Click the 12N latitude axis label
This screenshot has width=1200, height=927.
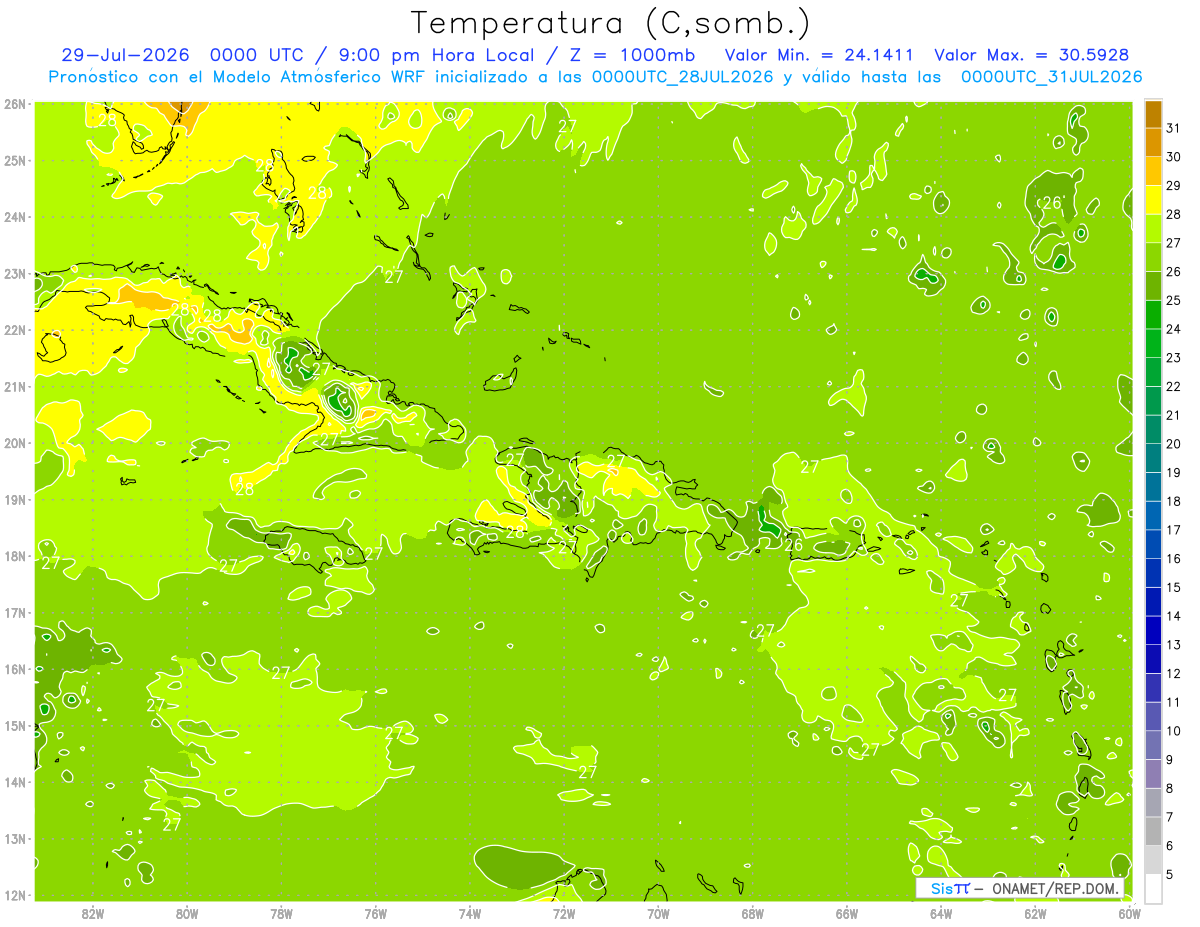(14, 894)
